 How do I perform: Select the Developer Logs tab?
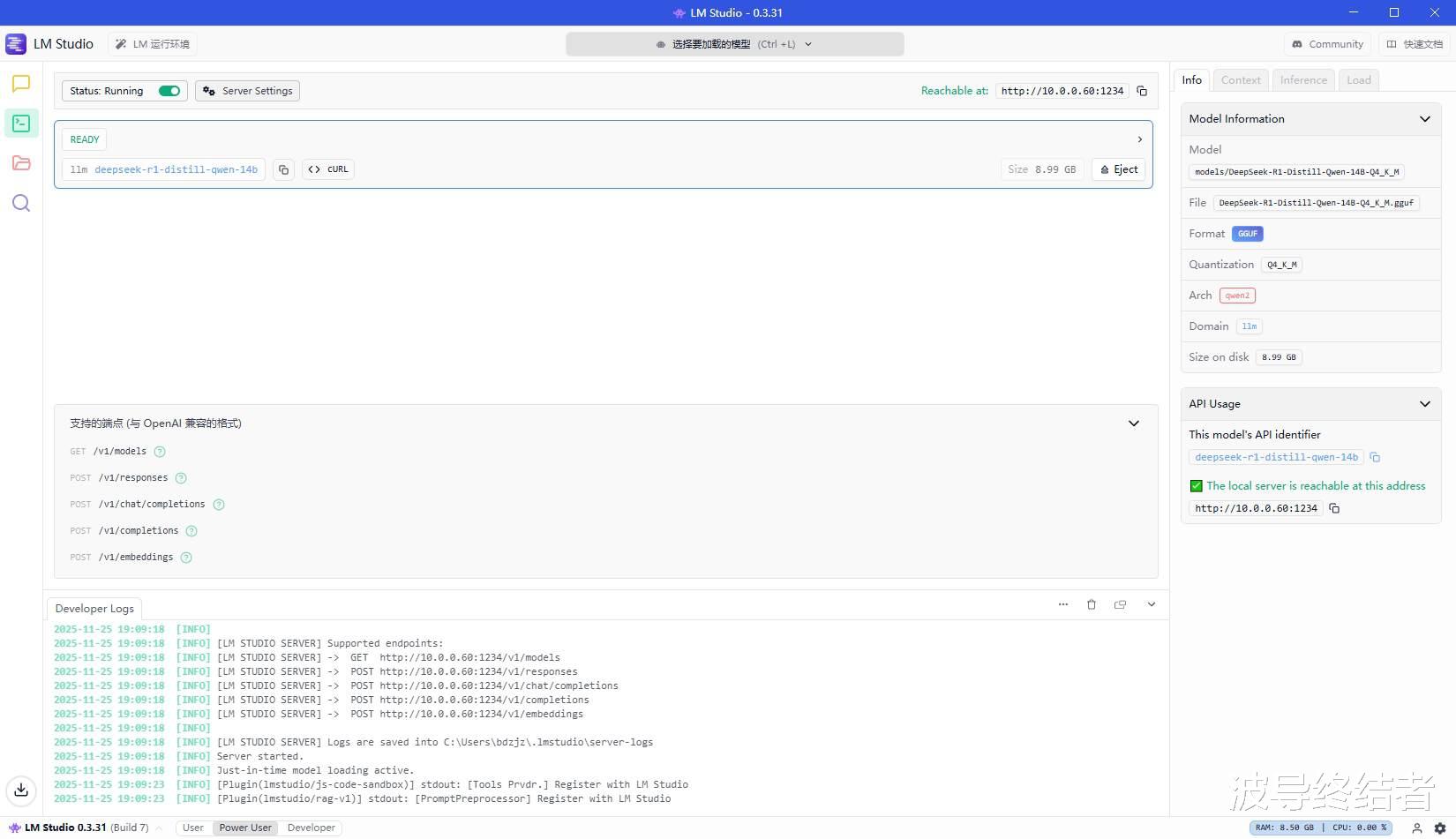(x=94, y=609)
